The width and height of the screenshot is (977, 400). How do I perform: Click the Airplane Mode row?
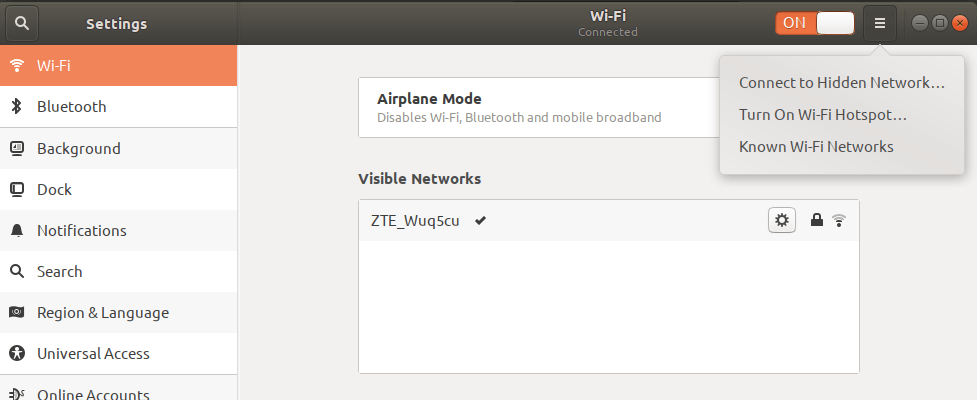tap(540, 108)
